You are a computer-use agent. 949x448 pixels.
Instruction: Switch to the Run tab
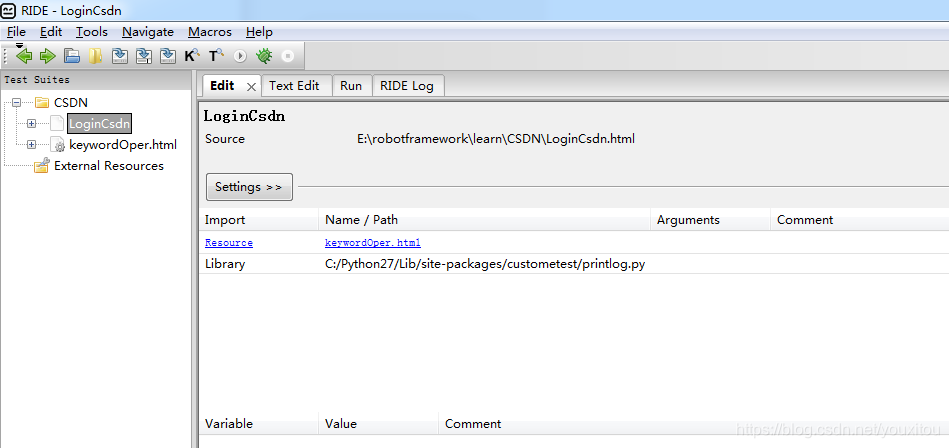[x=351, y=86]
